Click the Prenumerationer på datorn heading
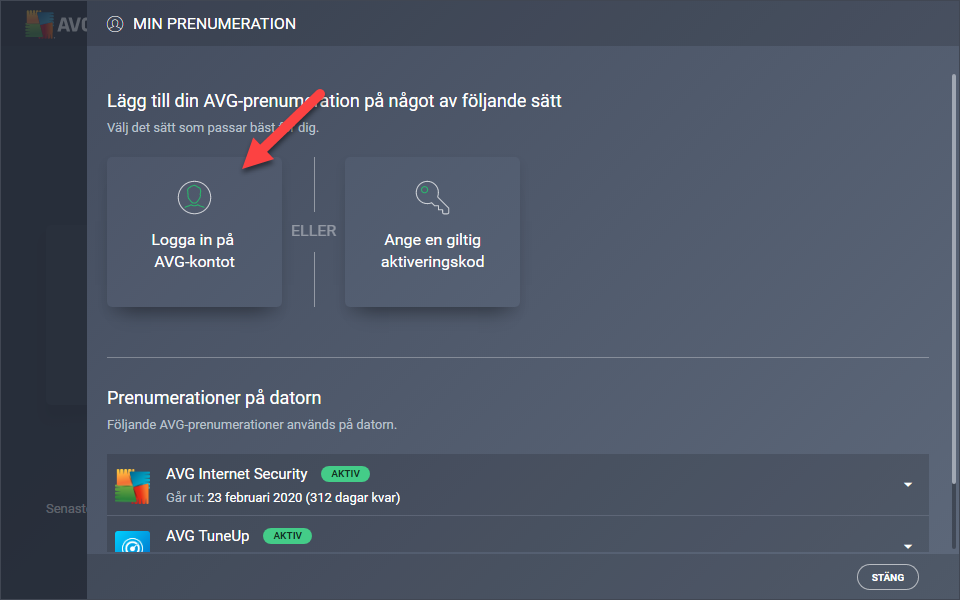Viewport: 960px width, 600px height. [214, 398]
